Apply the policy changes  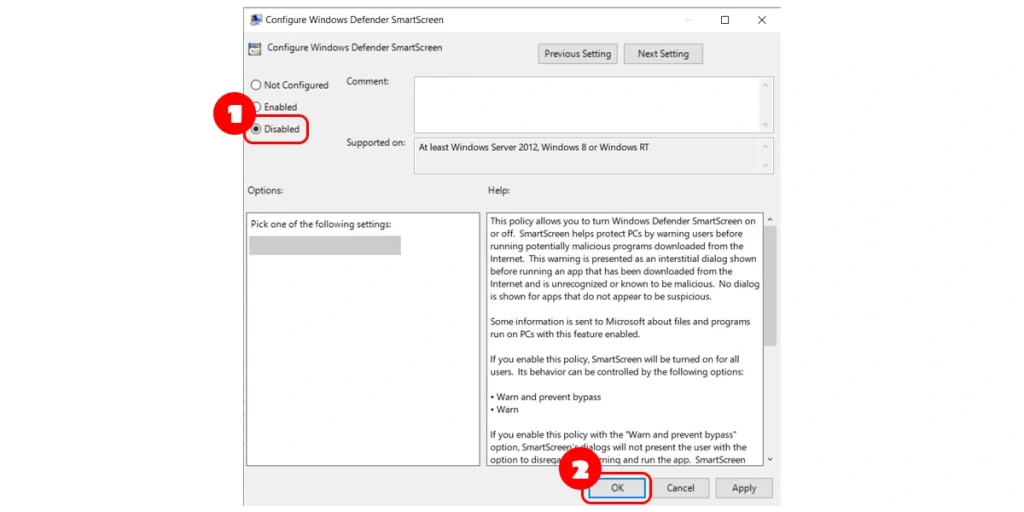coord(744,488)
